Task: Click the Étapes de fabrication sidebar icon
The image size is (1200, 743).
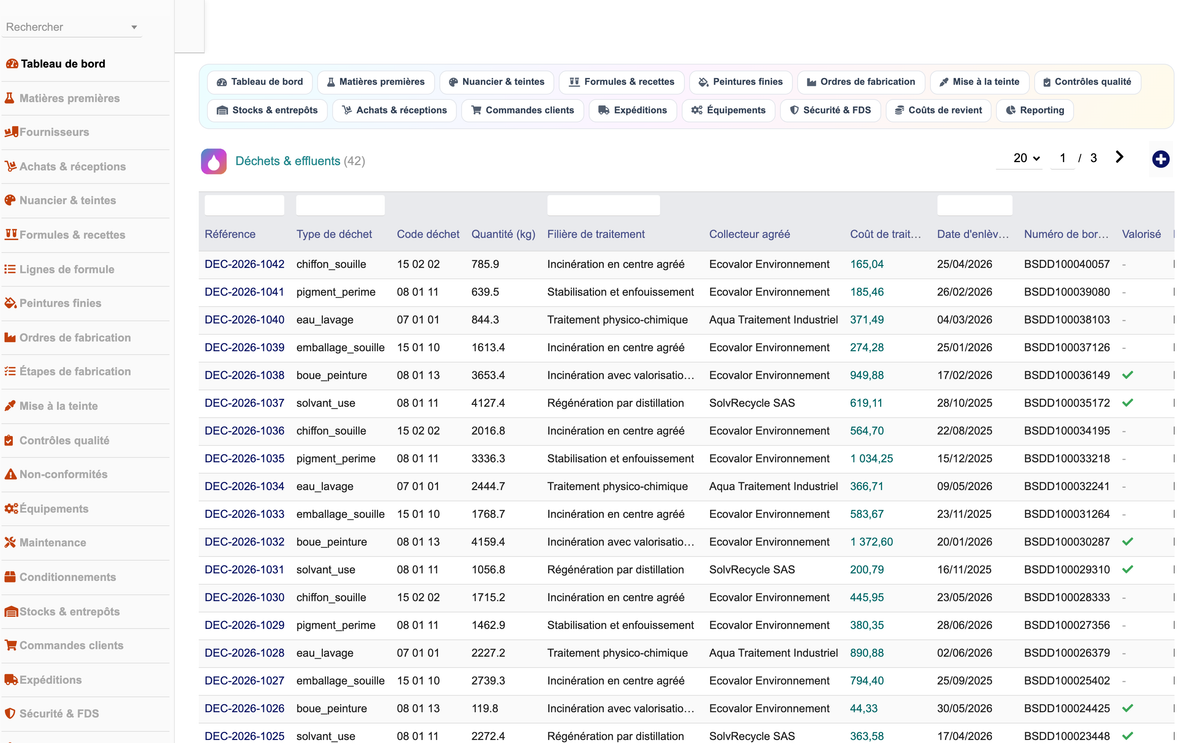Action: click(10, 371)
